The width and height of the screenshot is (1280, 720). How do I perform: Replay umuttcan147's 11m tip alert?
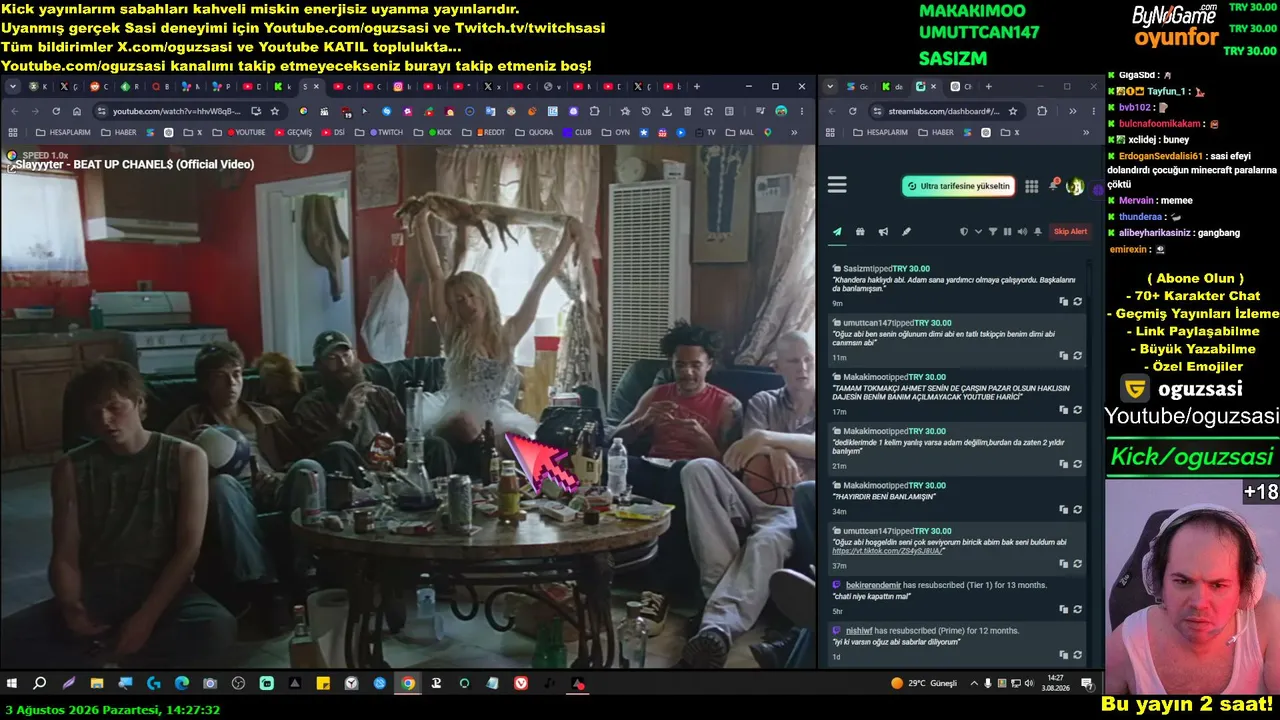click(1077, 355)
